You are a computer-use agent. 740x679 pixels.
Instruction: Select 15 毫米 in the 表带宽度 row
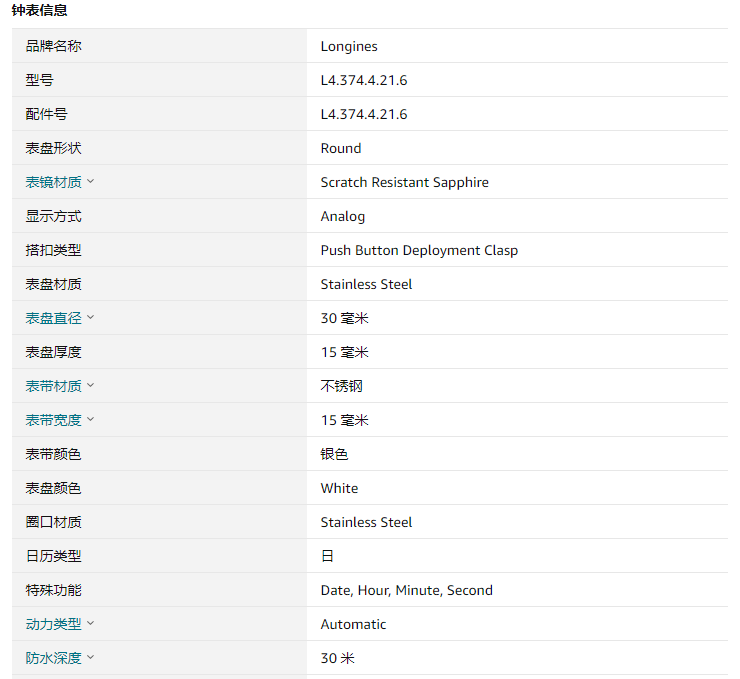pos(345,420)
